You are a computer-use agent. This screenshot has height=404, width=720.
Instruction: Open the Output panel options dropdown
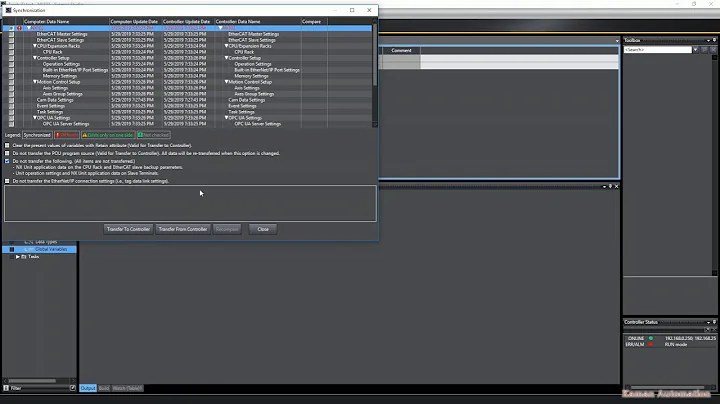tap(604, 186)
